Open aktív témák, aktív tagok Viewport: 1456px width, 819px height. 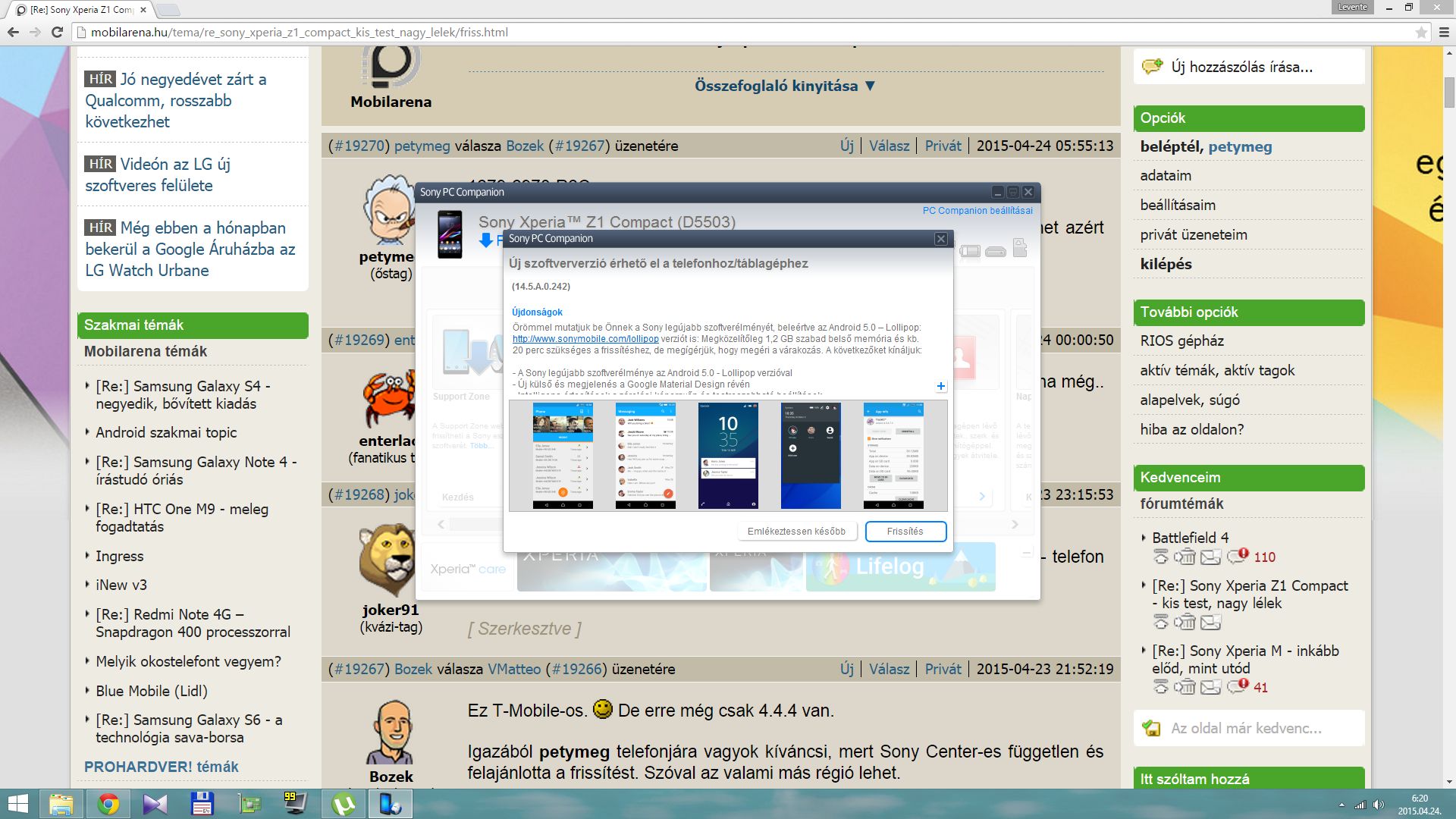click(1217, 370)
